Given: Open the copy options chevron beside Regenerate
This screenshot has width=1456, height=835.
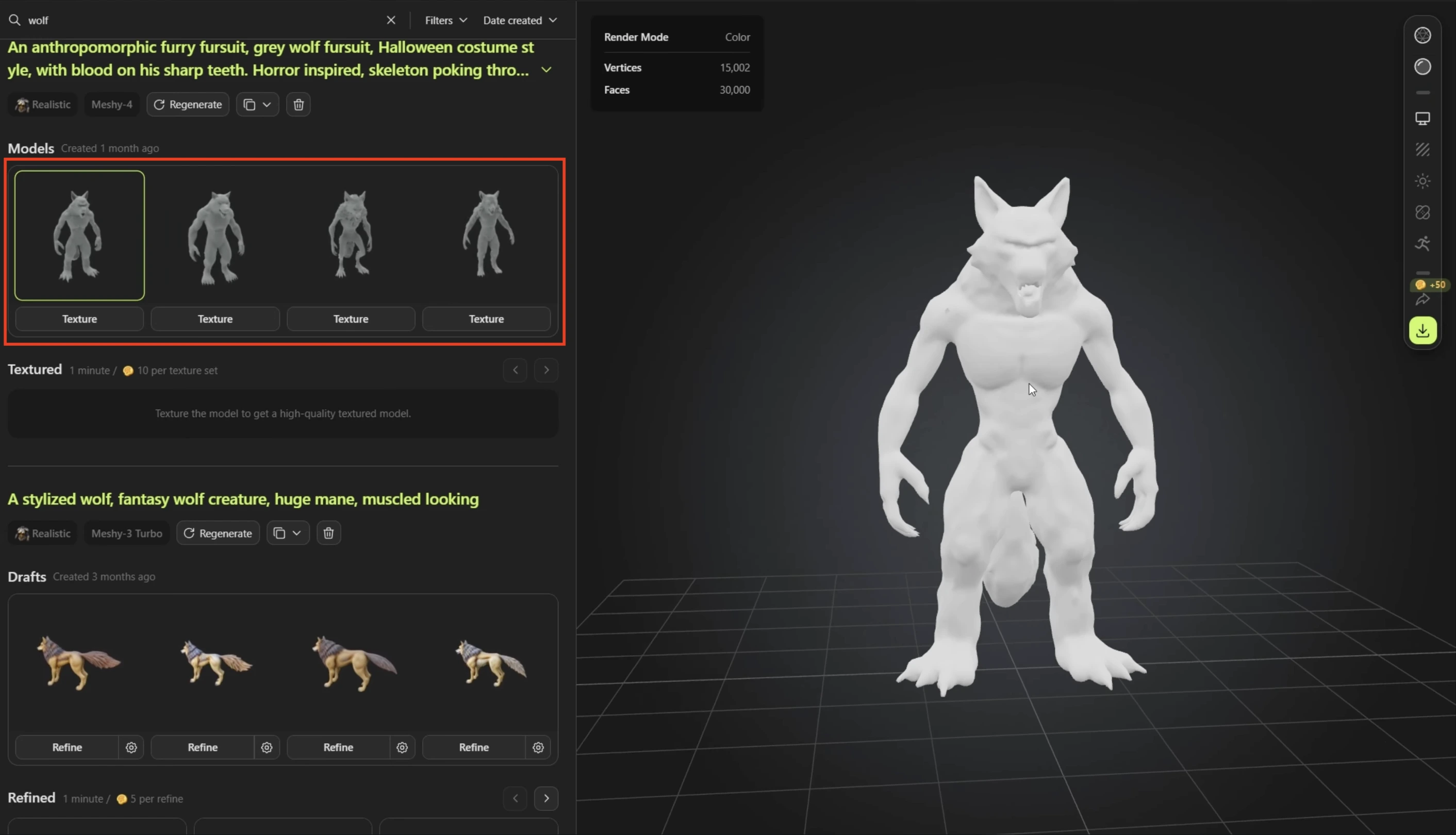Looking at the screenshot, I should 268,104.
